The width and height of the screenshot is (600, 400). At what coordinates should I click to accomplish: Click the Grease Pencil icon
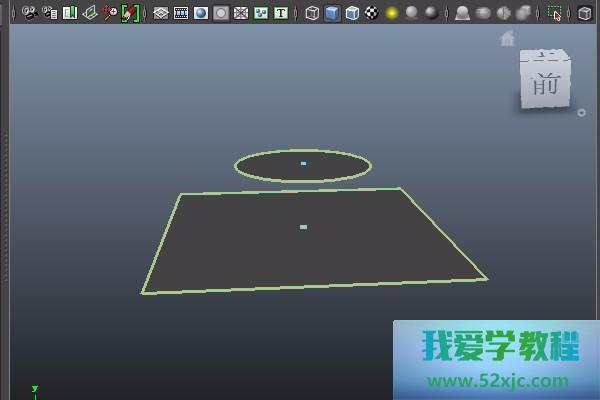130,13
